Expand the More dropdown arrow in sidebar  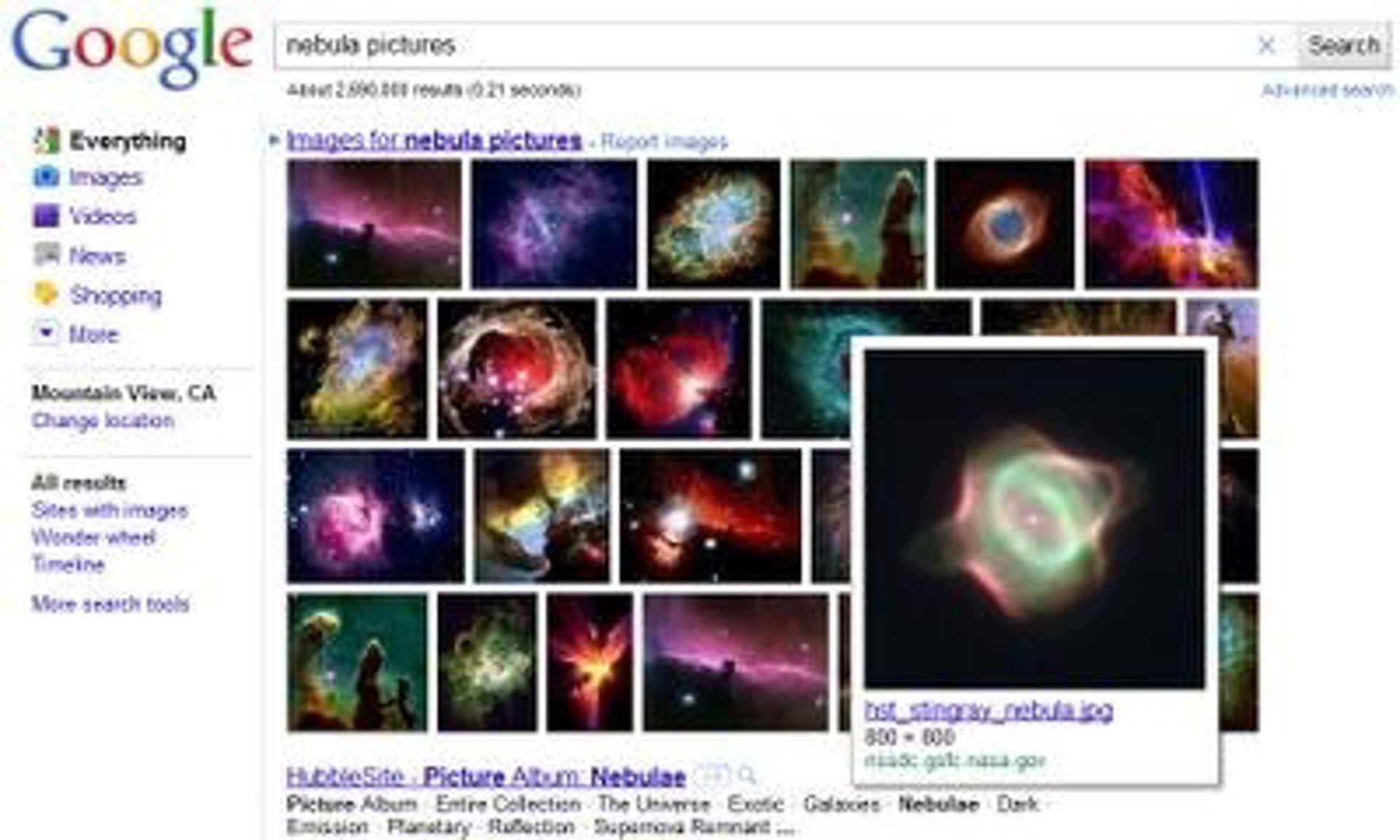[46, 334]
